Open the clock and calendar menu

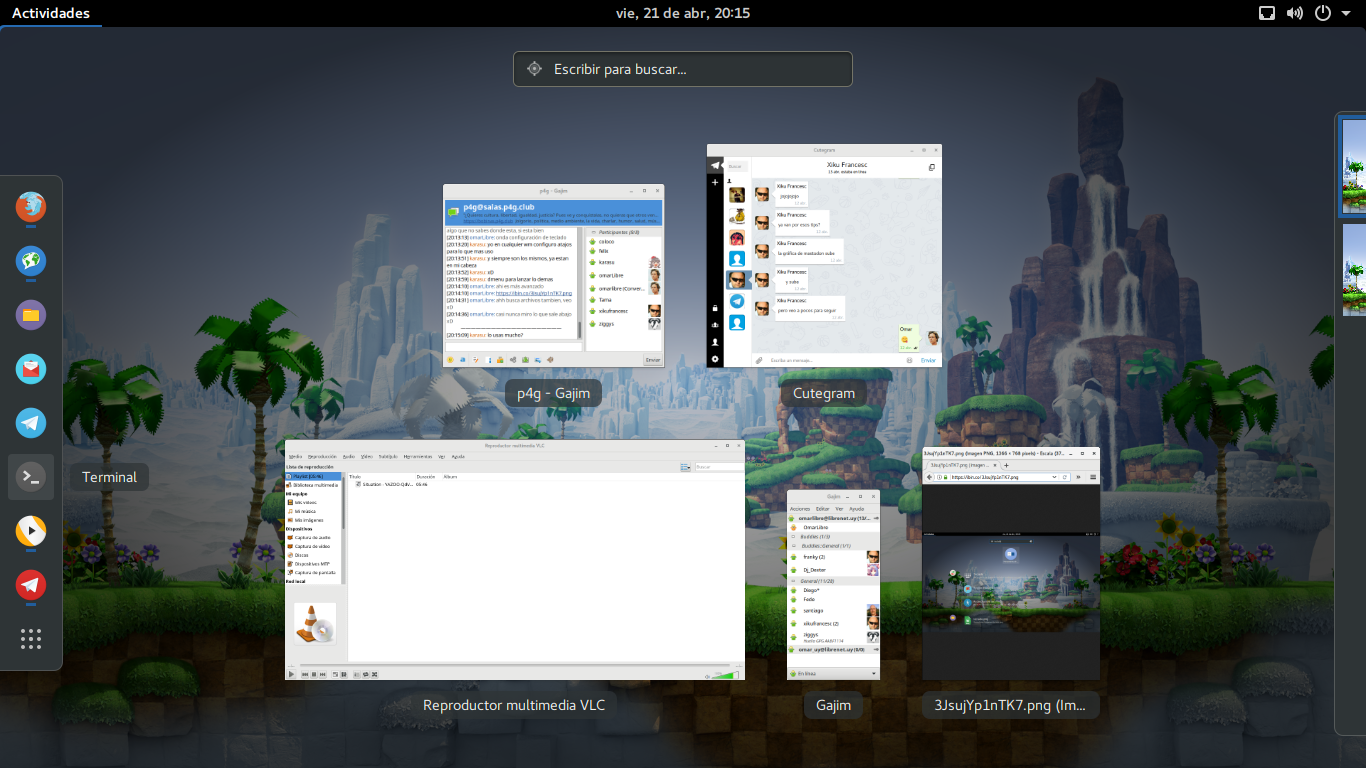coord(683,13)
